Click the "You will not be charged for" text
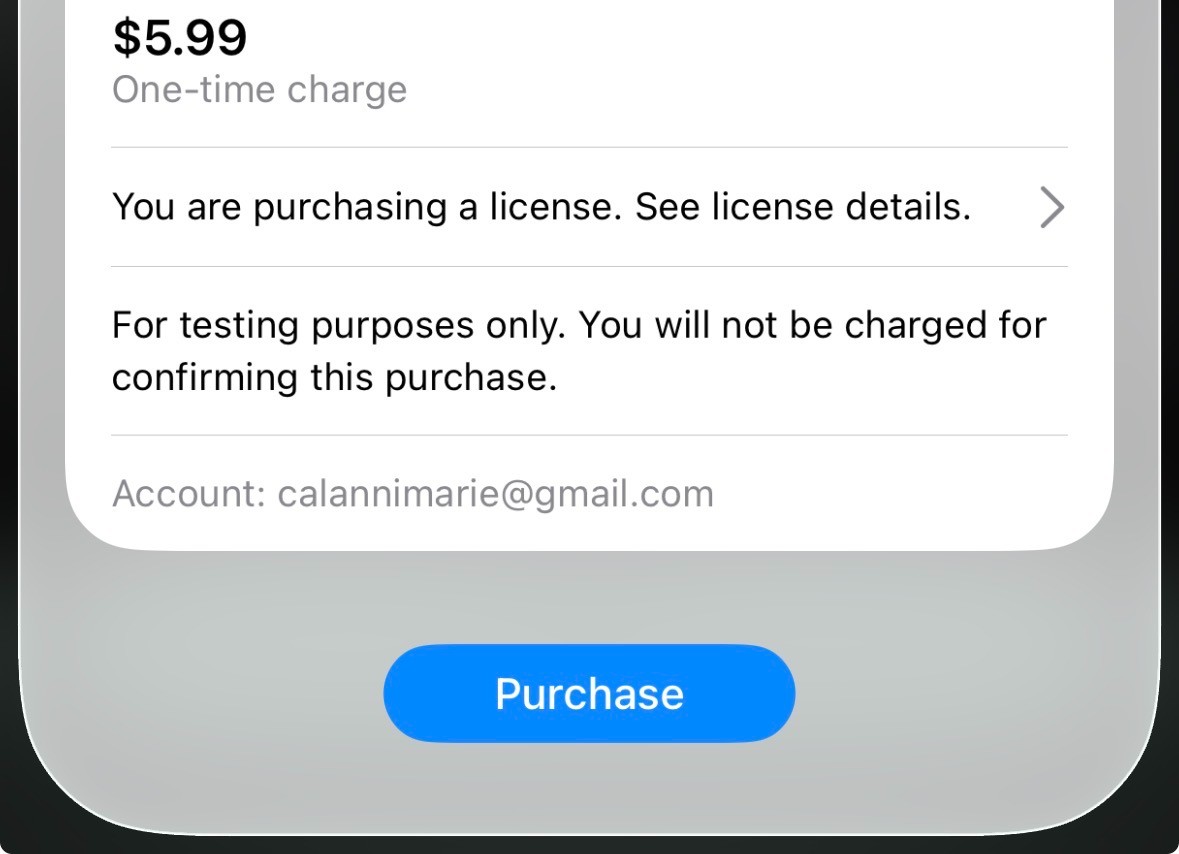This screenshot has width=1179, height=854. (813, 325)
